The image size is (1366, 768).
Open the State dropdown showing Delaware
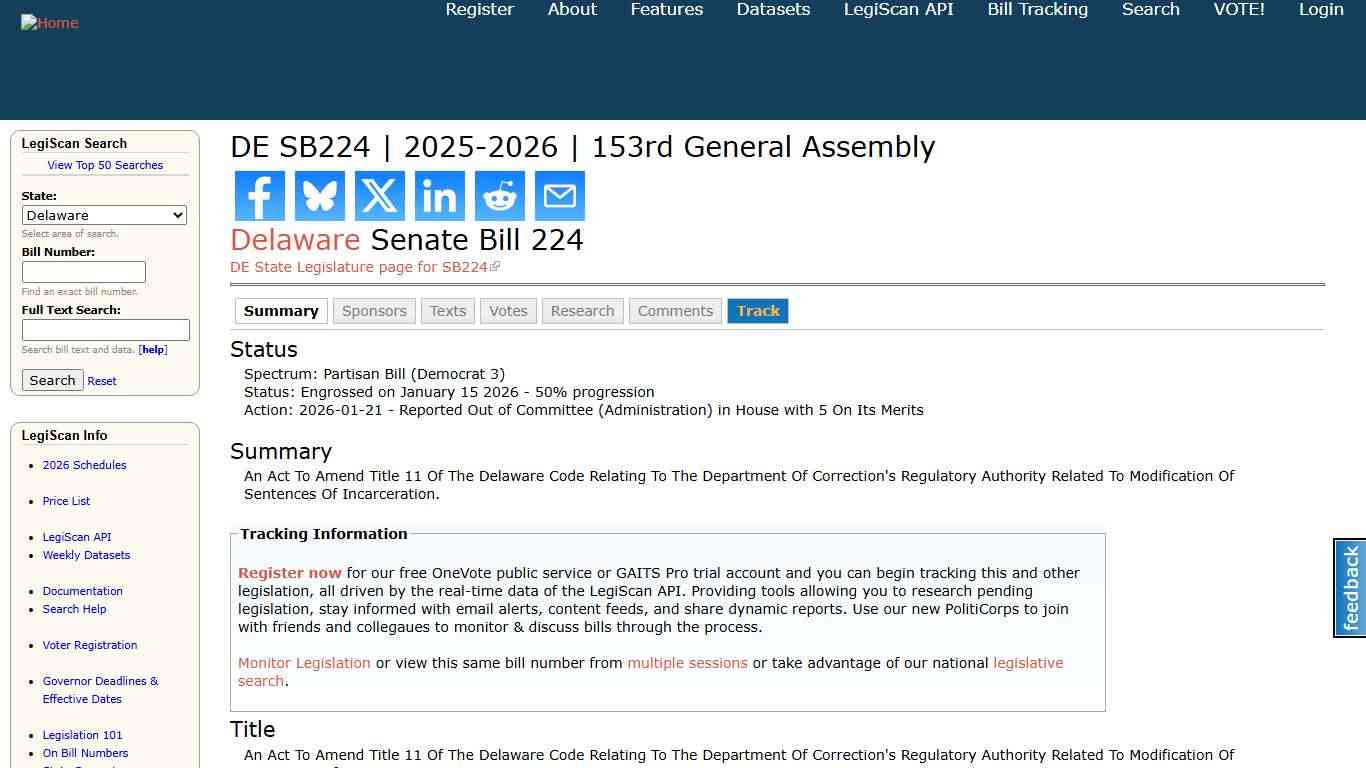point(104,215)
